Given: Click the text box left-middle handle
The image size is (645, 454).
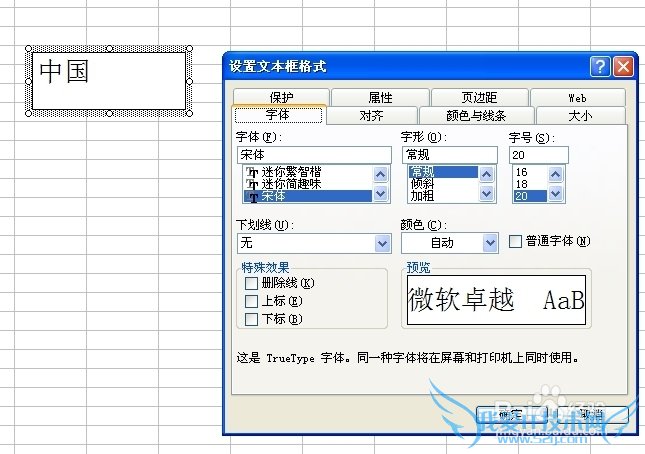Looking at the screenshot, I should point(28,81).
